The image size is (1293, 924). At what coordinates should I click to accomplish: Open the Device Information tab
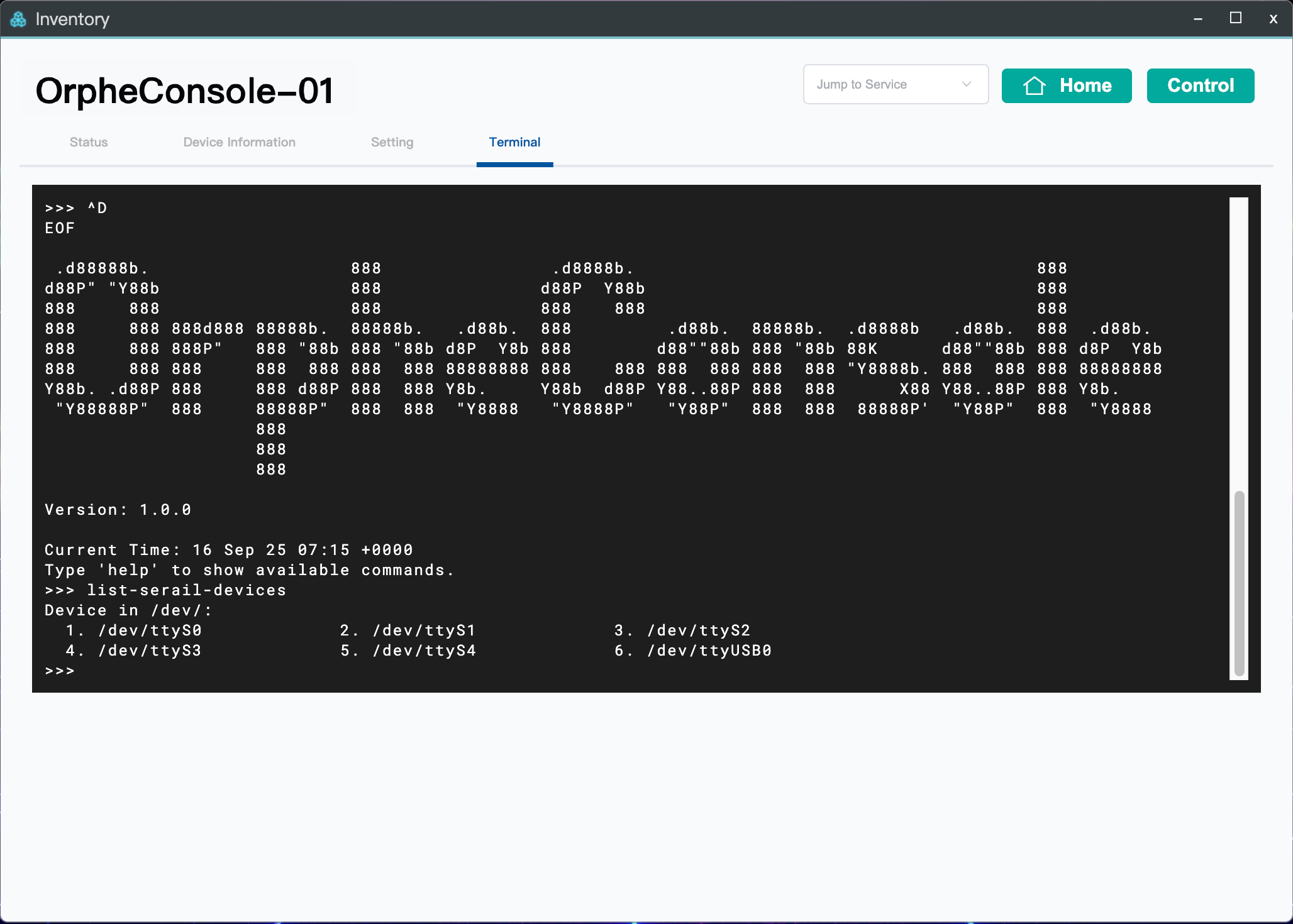239,142
